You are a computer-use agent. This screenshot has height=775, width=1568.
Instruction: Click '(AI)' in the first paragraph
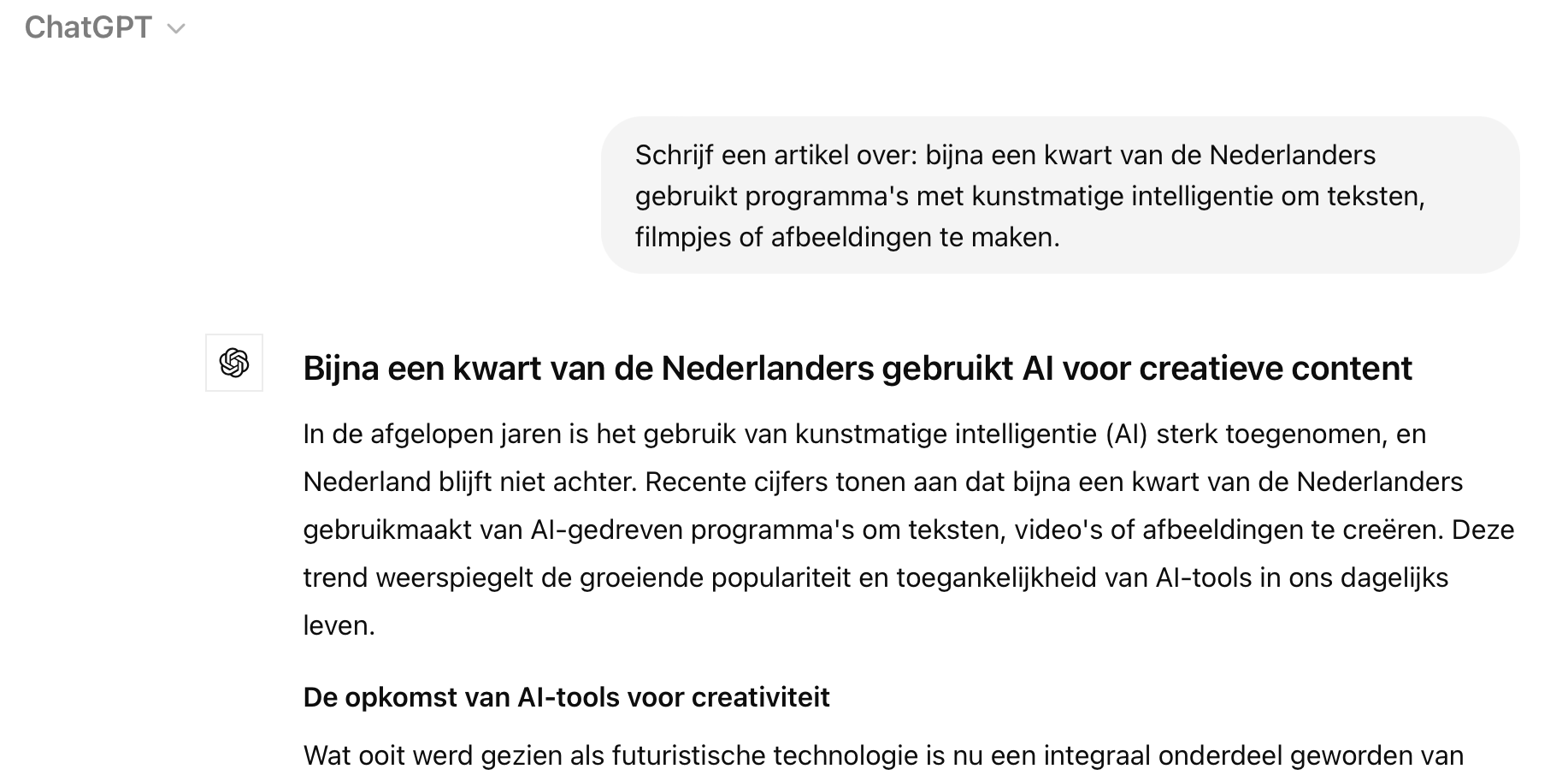[1126, 435]
